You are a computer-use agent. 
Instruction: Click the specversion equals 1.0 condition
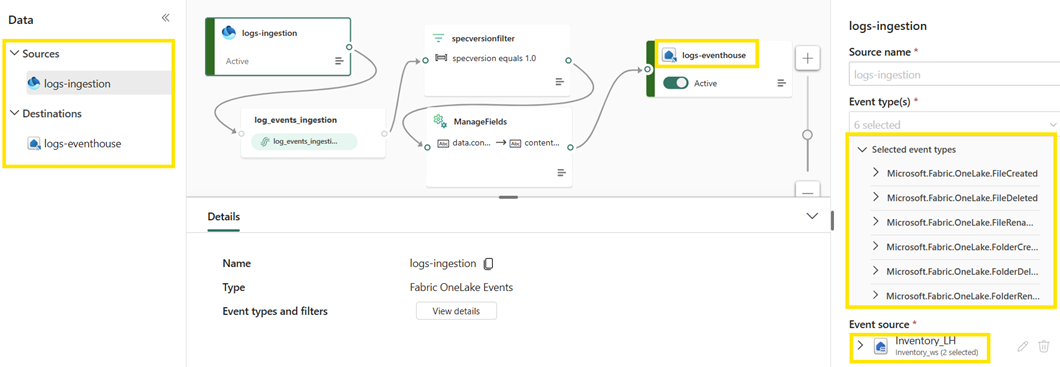[x=494, y=58]
